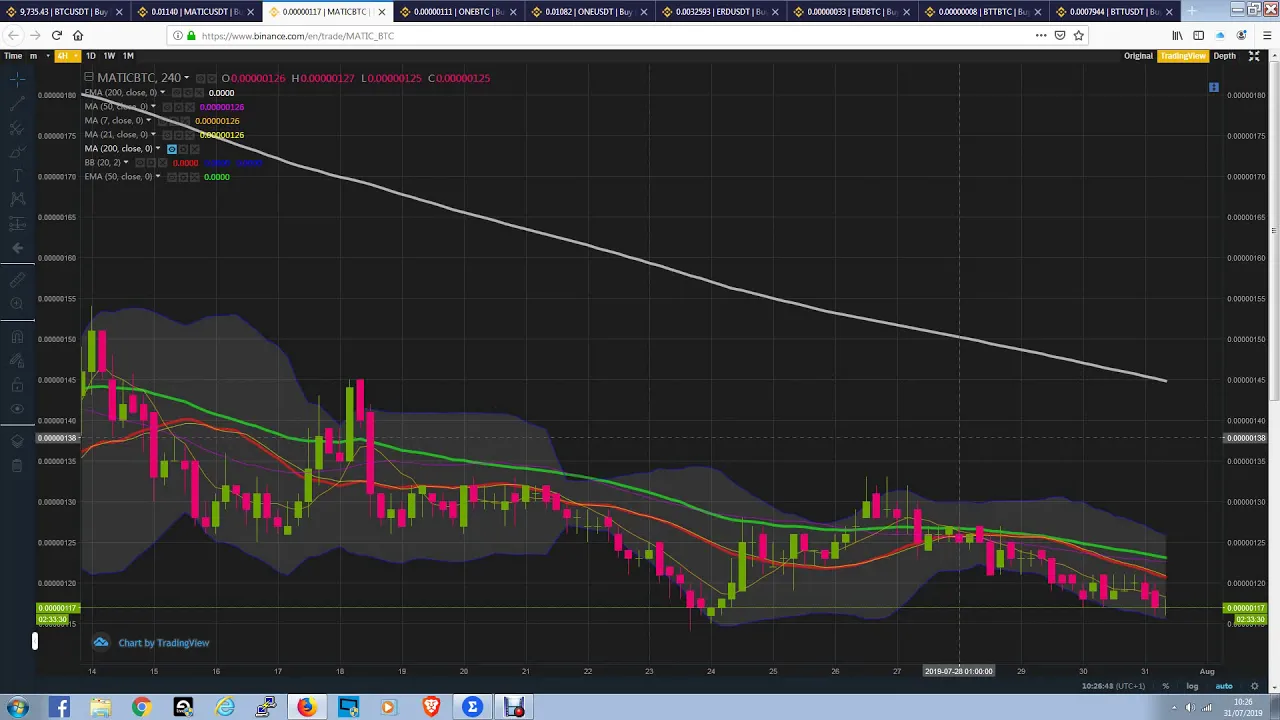The width and height of the screenshot is (1280, 720).
Task: Select the trend line drawing tool
Action: [17, 103]
